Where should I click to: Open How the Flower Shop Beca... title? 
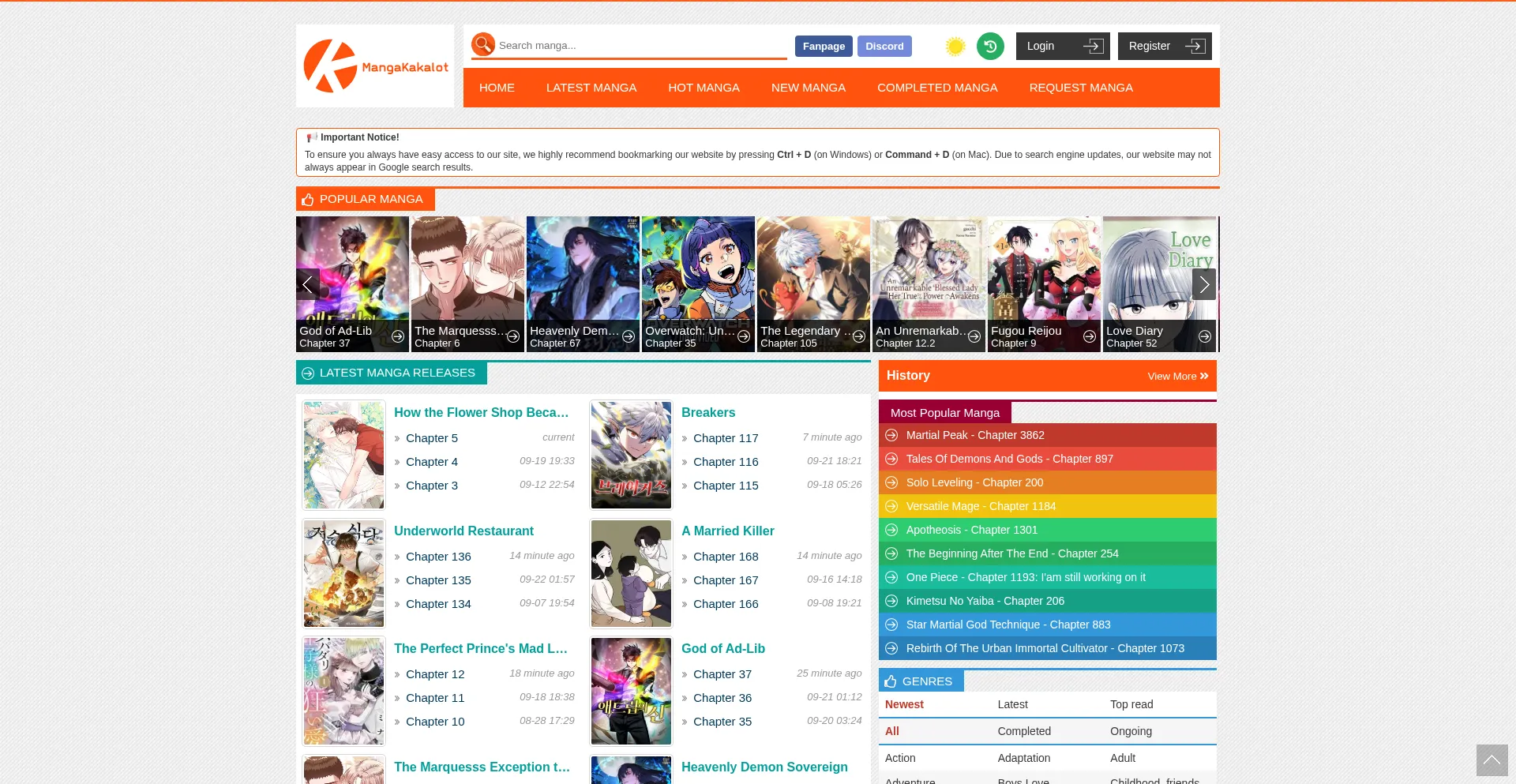pyautogui.click(x=482, y=412)
